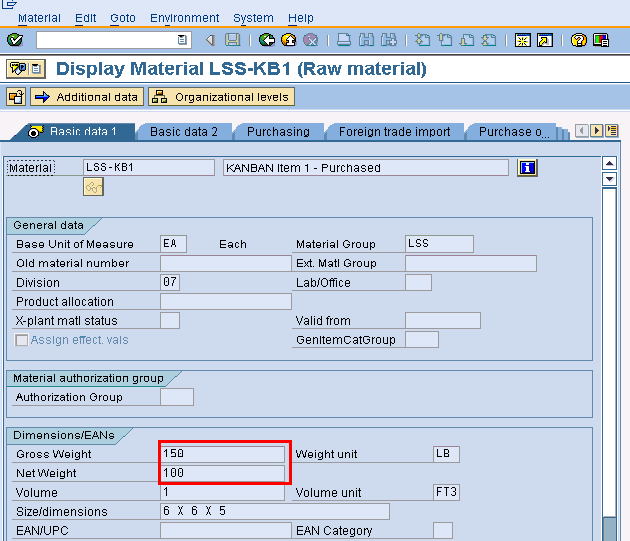Click the Valid from date field
Image resolution: width=630 pixels, height=541 pixels.
coord(443,320)
